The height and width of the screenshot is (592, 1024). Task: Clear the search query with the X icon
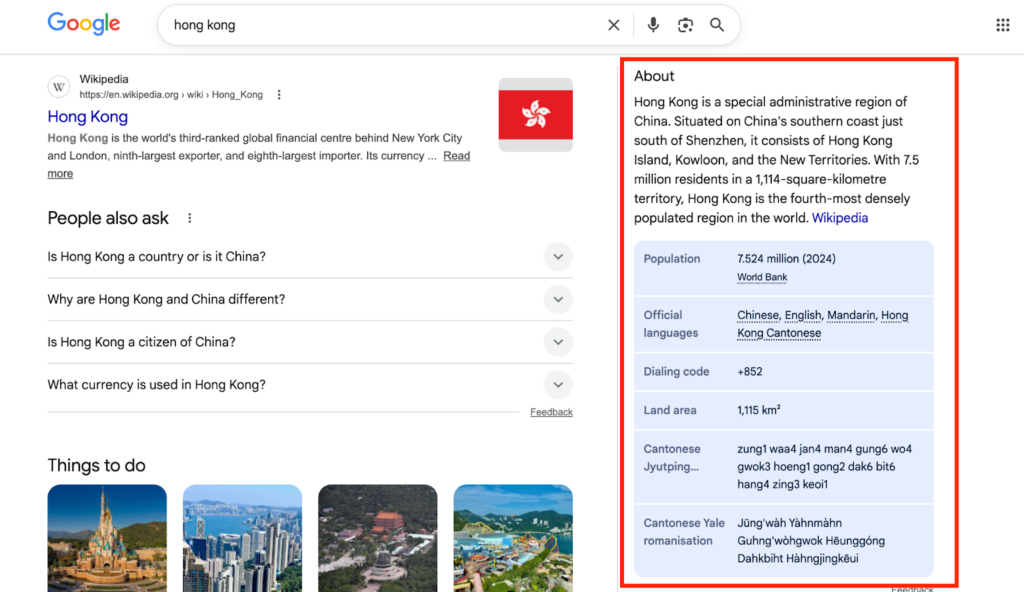[613, 24]
